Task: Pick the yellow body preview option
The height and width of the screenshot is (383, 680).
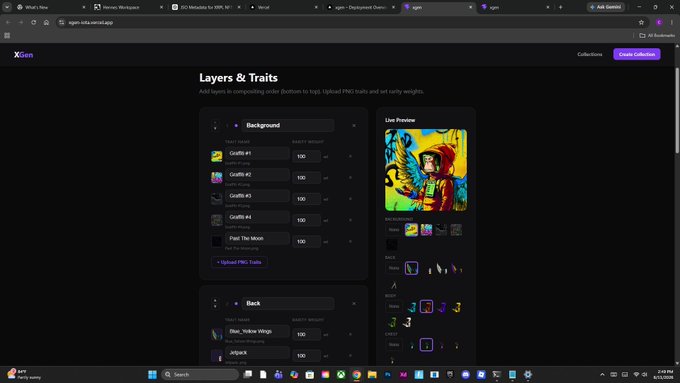Action: [x=456, y=307]
